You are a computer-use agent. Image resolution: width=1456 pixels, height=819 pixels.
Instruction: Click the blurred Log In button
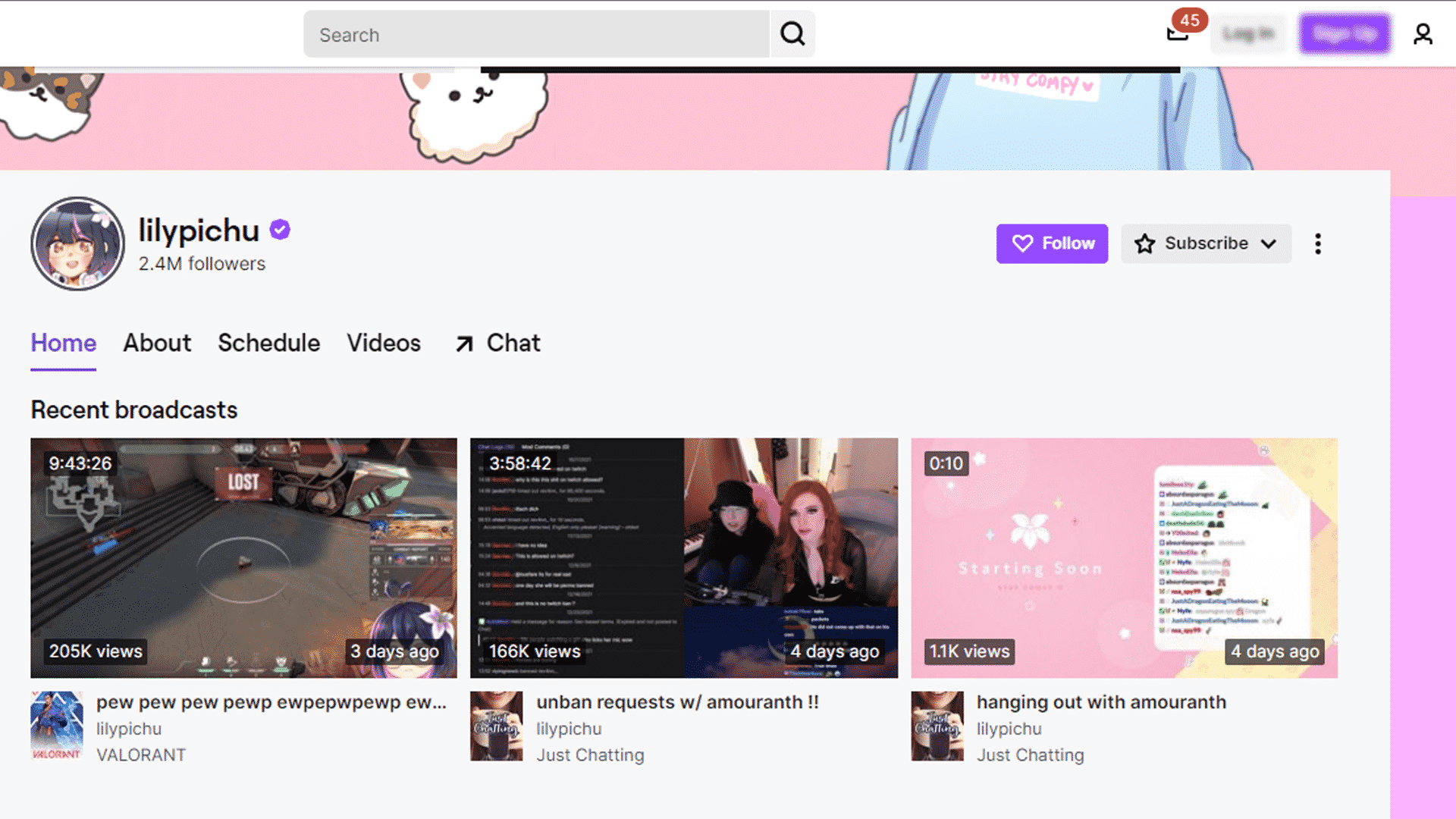tap(1248, 34)
